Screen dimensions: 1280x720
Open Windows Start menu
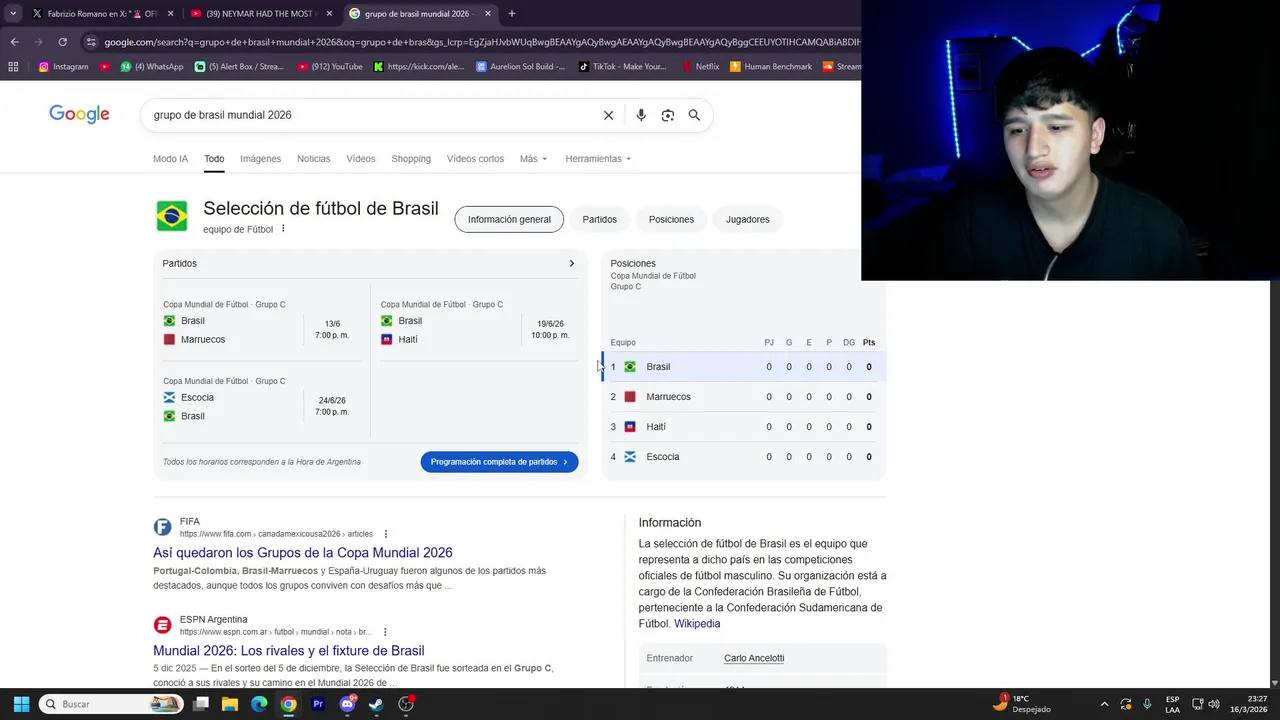tap(21, 704)
